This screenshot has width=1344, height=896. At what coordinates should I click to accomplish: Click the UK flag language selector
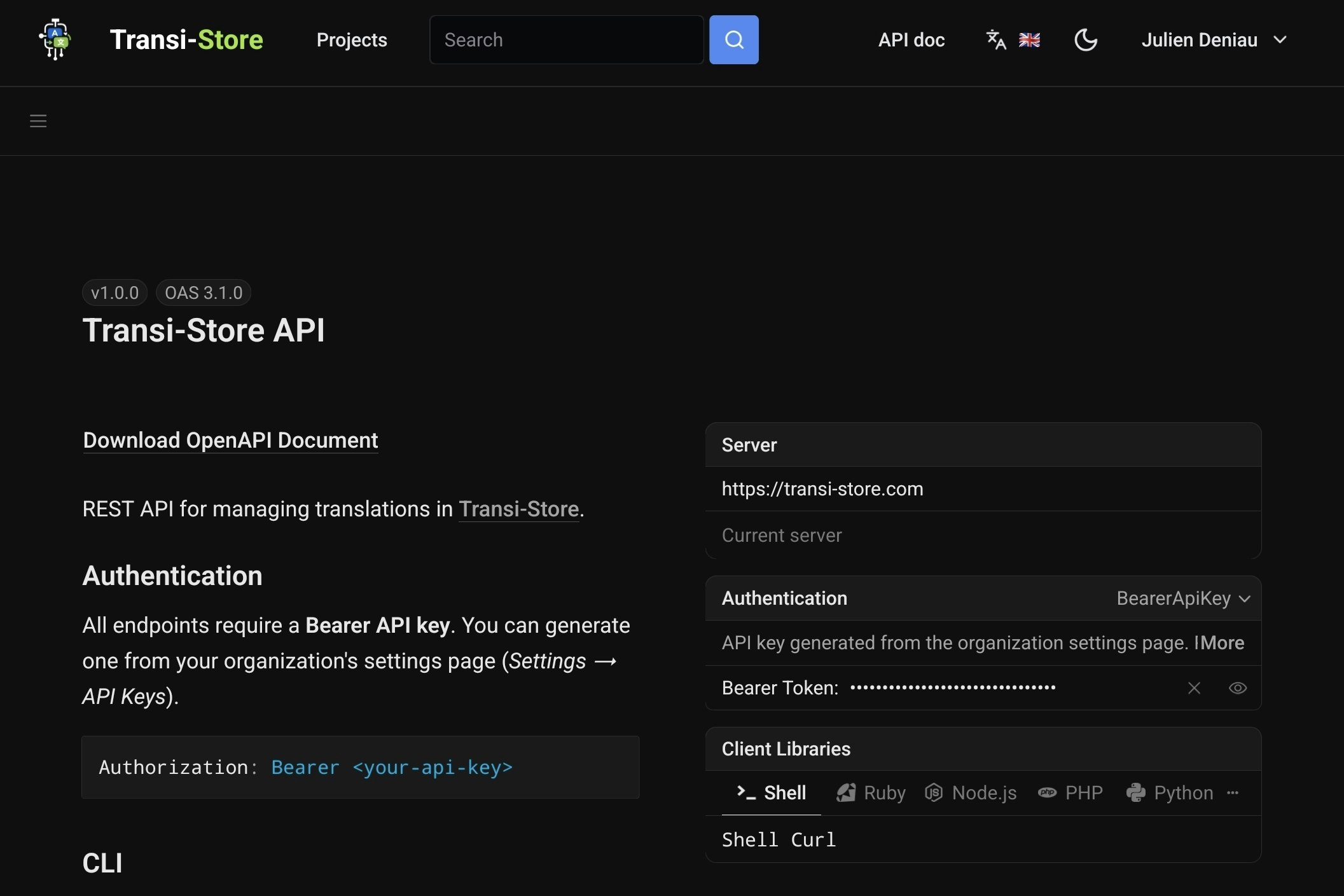[1029, 40]
